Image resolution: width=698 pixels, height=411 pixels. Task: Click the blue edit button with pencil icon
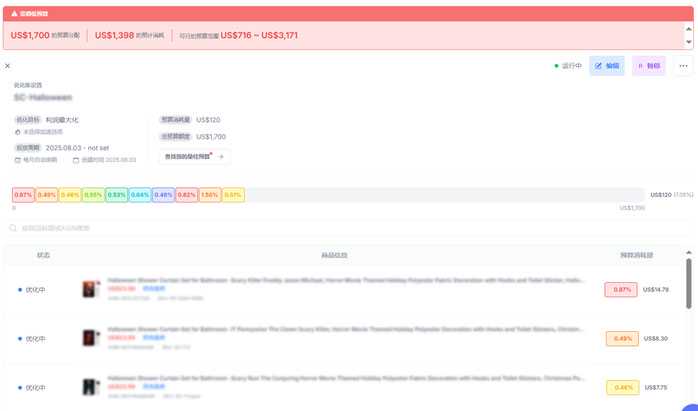click(x=607, y=66)
